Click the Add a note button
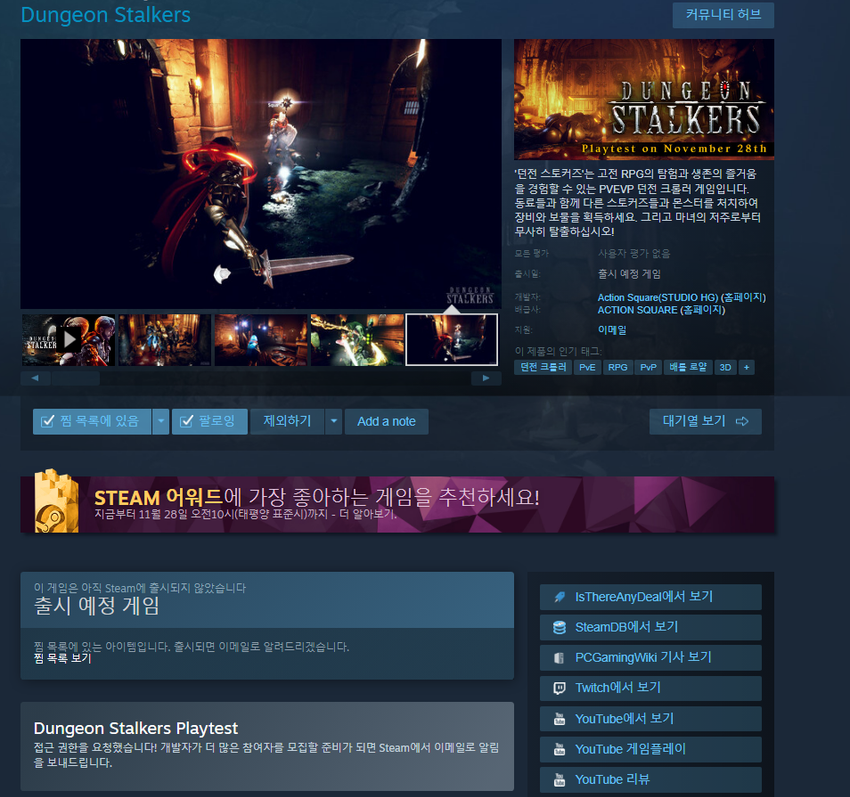The height and width of the screenshot is (797, 850). 387,421
